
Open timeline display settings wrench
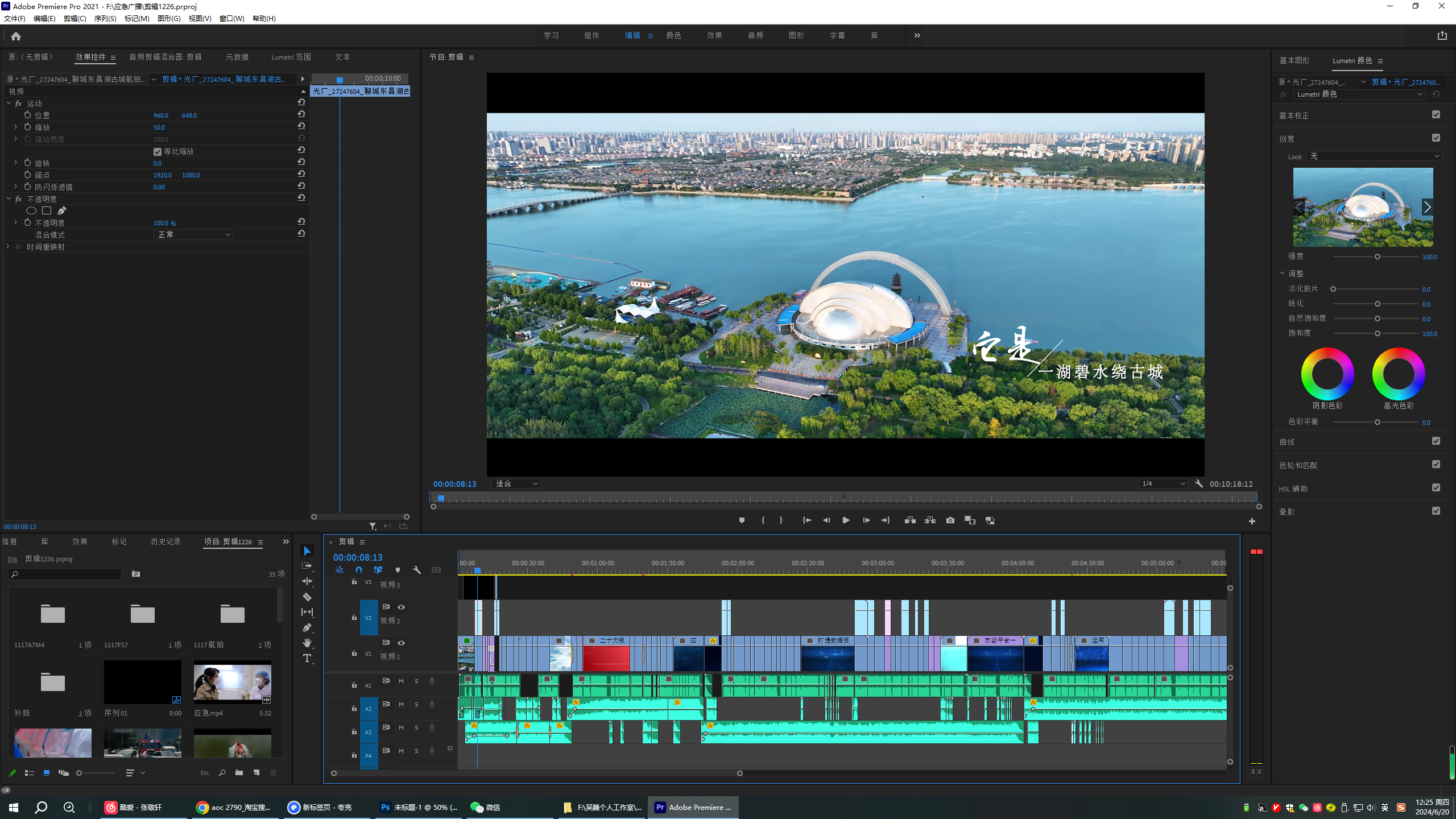point(417,570)
